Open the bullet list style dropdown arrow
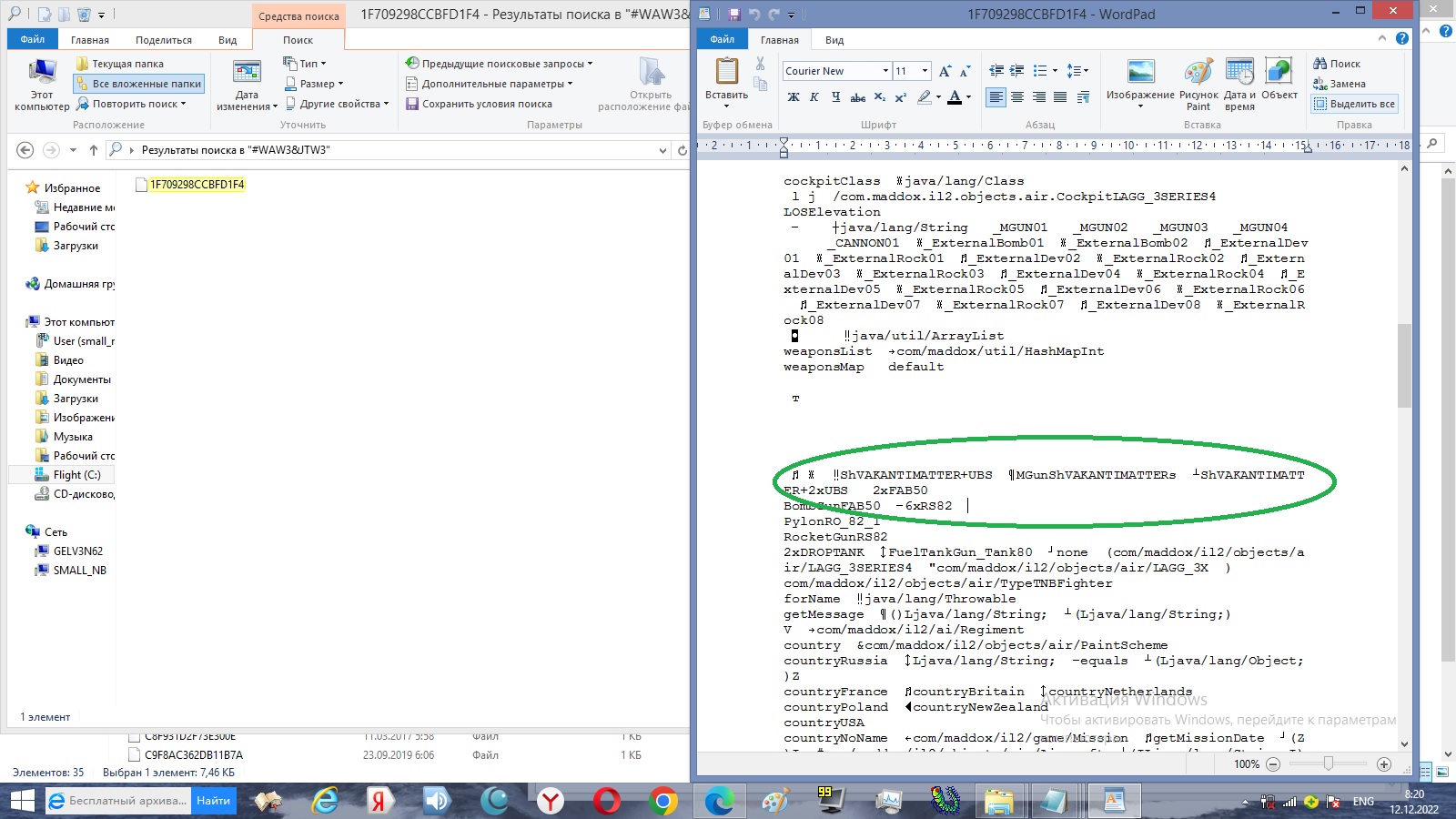Image resolution: width=1456 pixels, height=819 pixels. click(1055, 71)
